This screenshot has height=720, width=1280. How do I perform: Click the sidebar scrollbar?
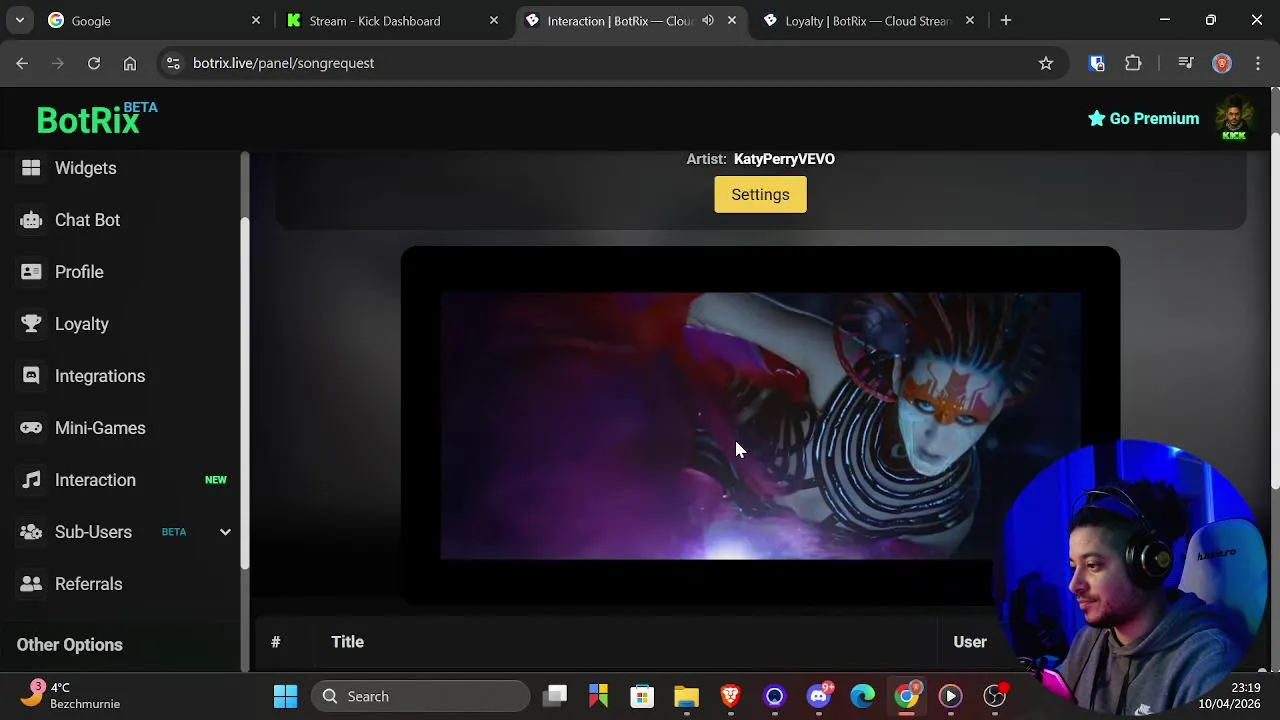[245, 392]
